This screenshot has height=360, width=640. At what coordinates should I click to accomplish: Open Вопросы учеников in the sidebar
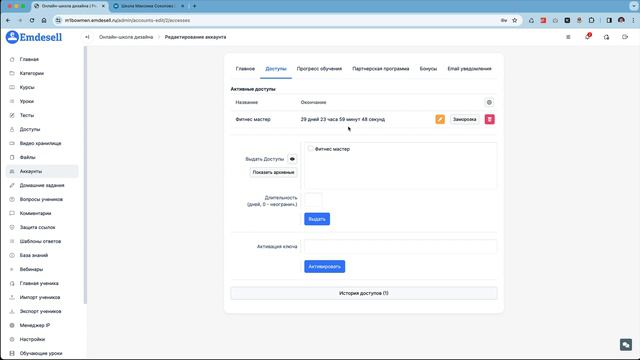tap(41, 199)
